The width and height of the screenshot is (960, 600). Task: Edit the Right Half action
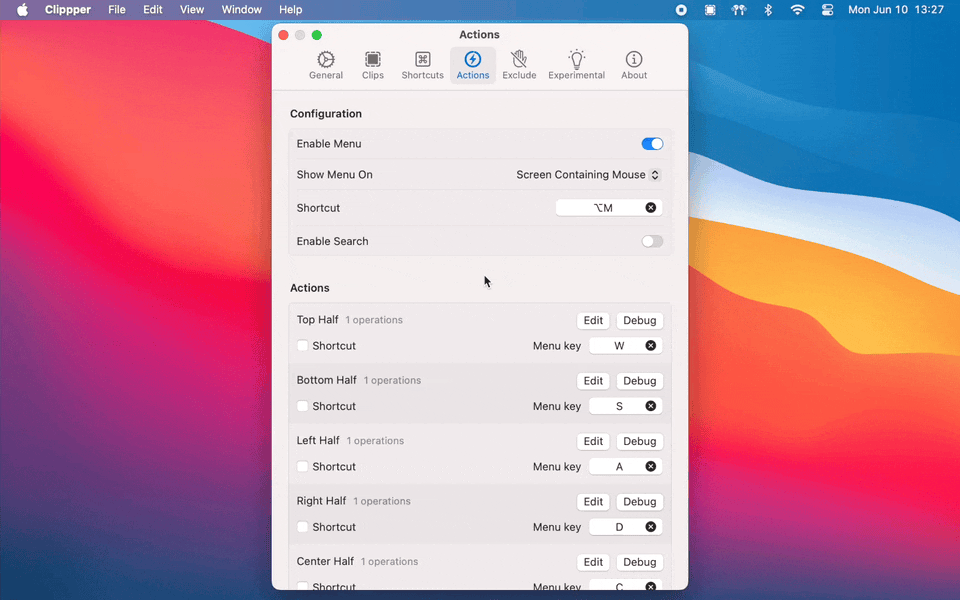tap(593, 501)
